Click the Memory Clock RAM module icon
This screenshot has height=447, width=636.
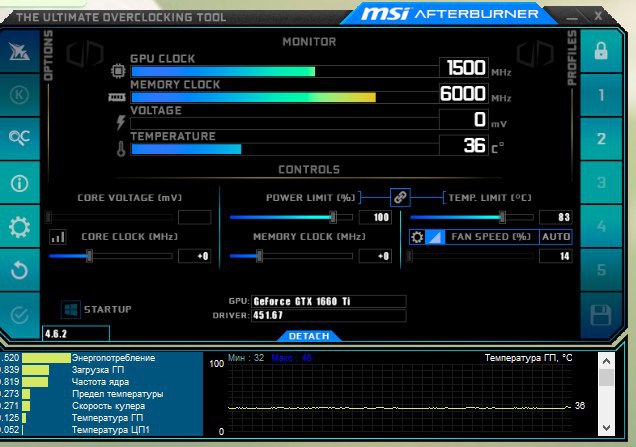[117, 97]
